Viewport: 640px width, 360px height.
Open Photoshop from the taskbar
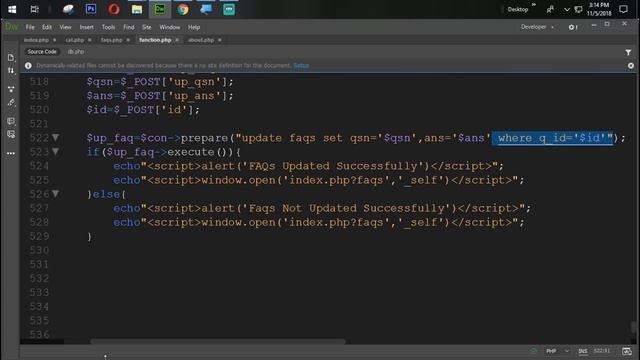(91, 9)
